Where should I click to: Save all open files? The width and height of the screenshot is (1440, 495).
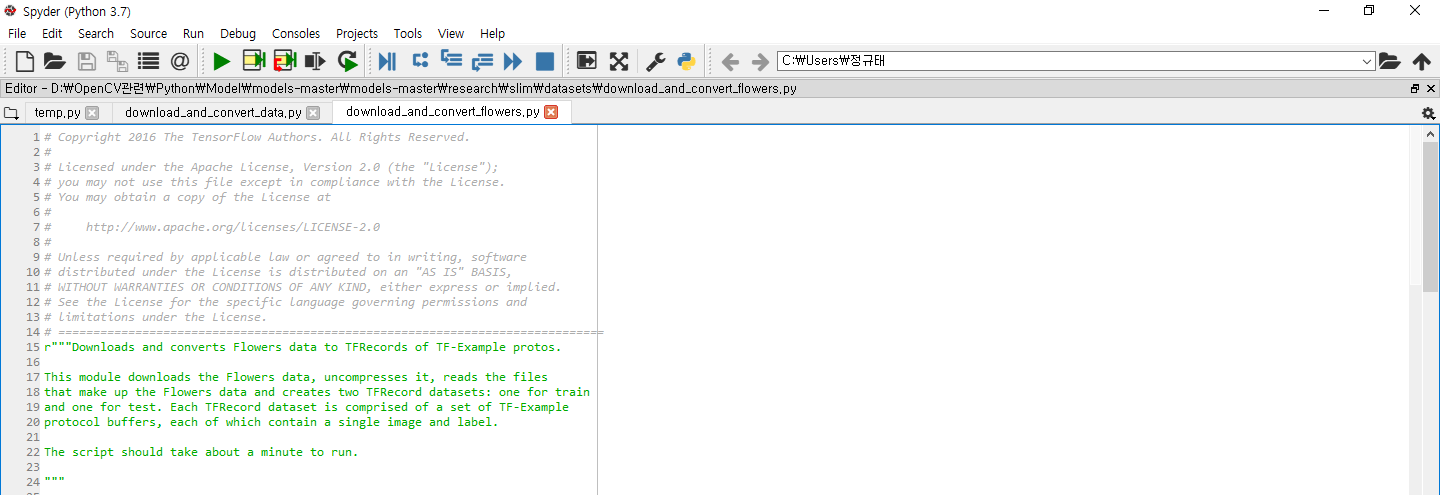tap(116, 61)
